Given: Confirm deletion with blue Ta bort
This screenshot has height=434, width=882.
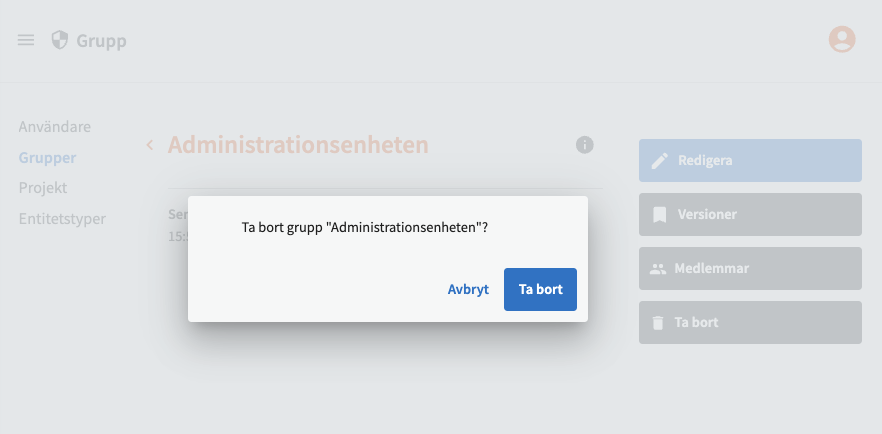Looking at the screenshot, I should point(540,290).
